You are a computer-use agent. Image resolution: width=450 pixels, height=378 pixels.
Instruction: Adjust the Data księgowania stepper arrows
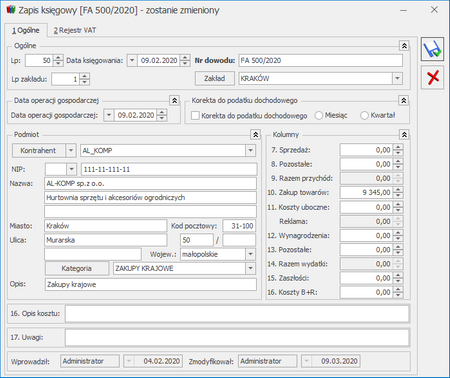click(x=185, y=60)
